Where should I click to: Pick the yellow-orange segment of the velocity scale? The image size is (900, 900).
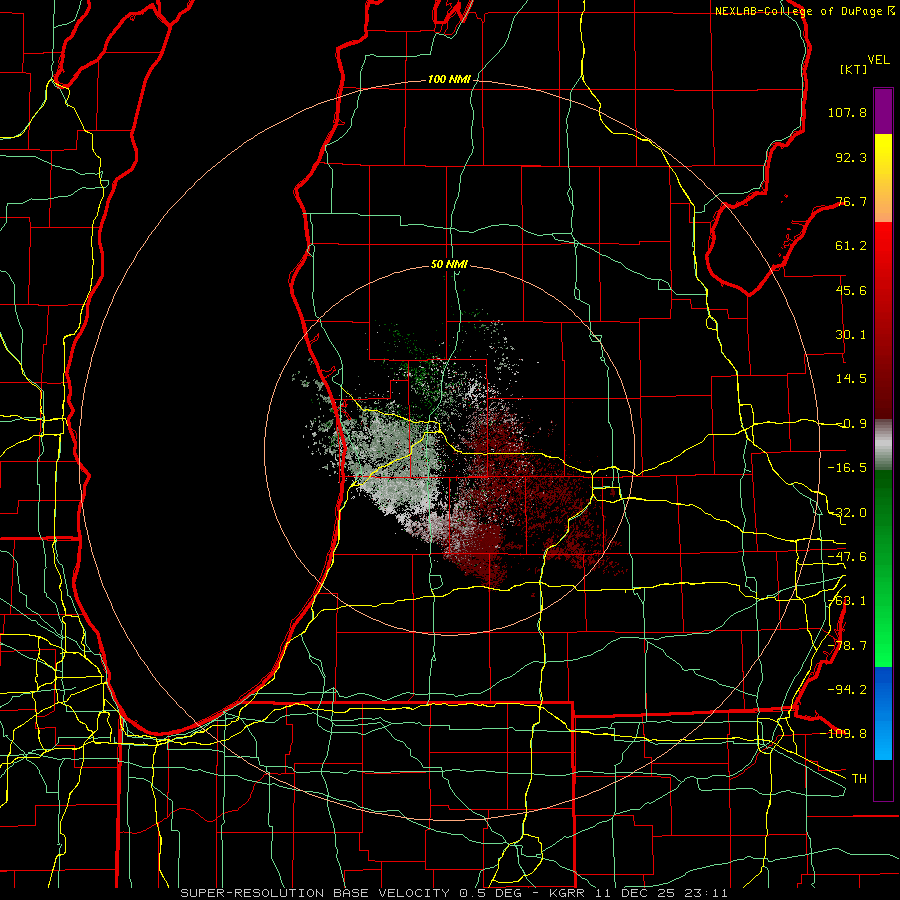883,178
